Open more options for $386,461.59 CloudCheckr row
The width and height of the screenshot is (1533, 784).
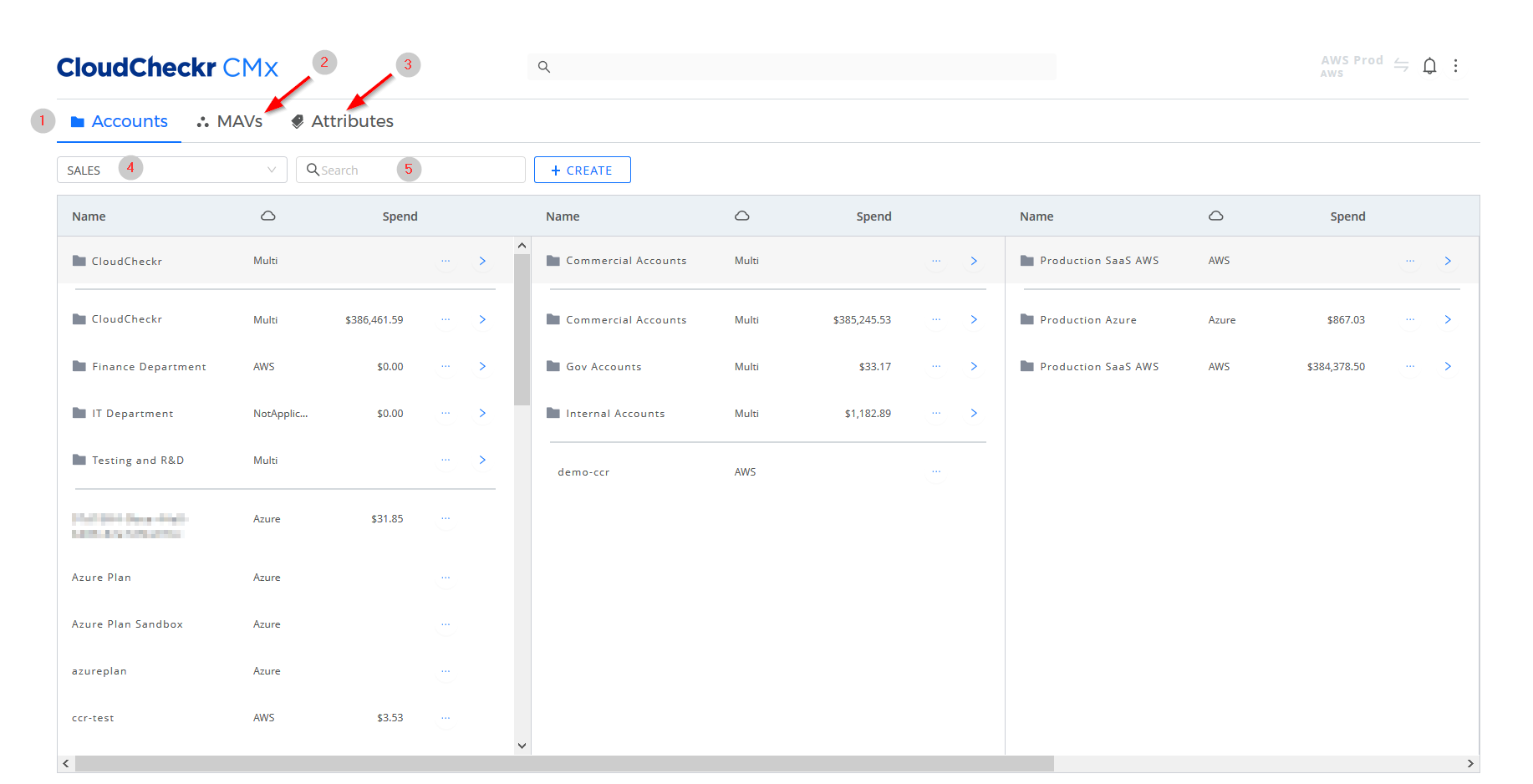pos(446,319)
